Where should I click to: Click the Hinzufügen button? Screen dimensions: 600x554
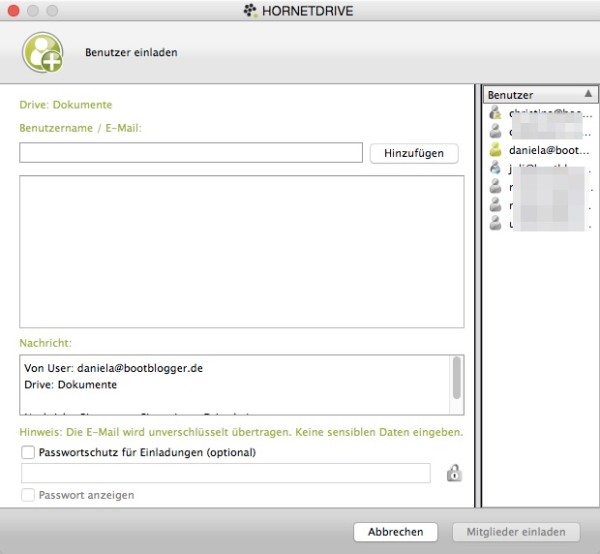click(414, 153)
